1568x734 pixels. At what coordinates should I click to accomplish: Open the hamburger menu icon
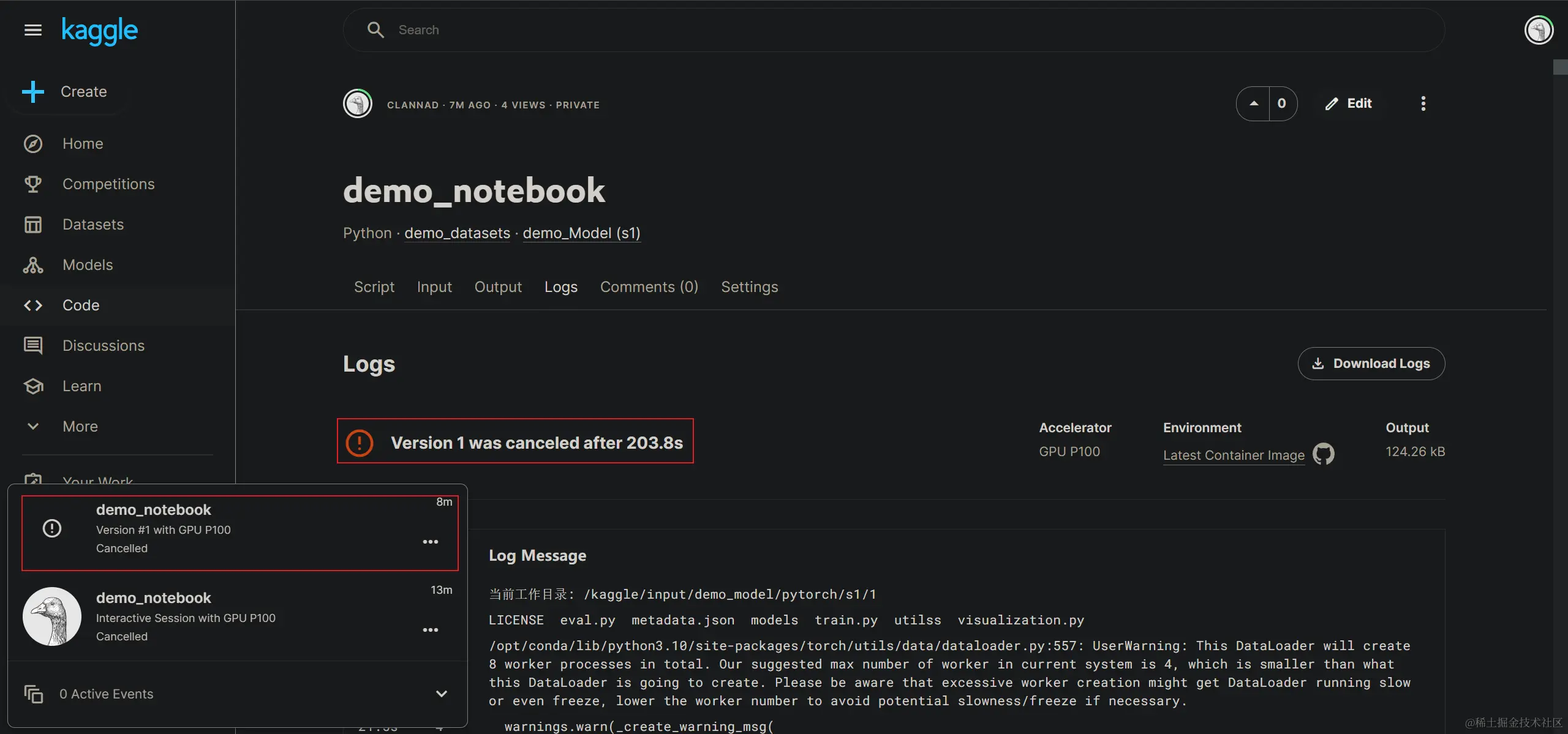point(33,30)
